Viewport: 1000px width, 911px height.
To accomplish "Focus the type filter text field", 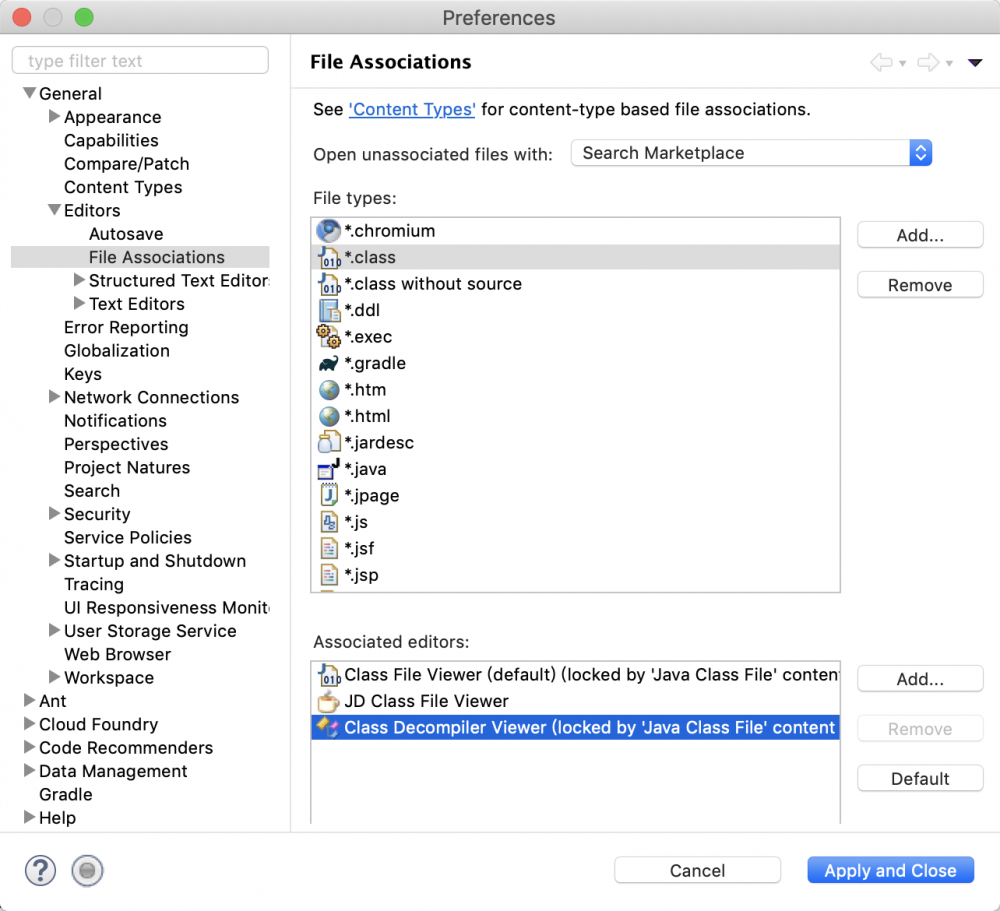I will pos(140,61).
